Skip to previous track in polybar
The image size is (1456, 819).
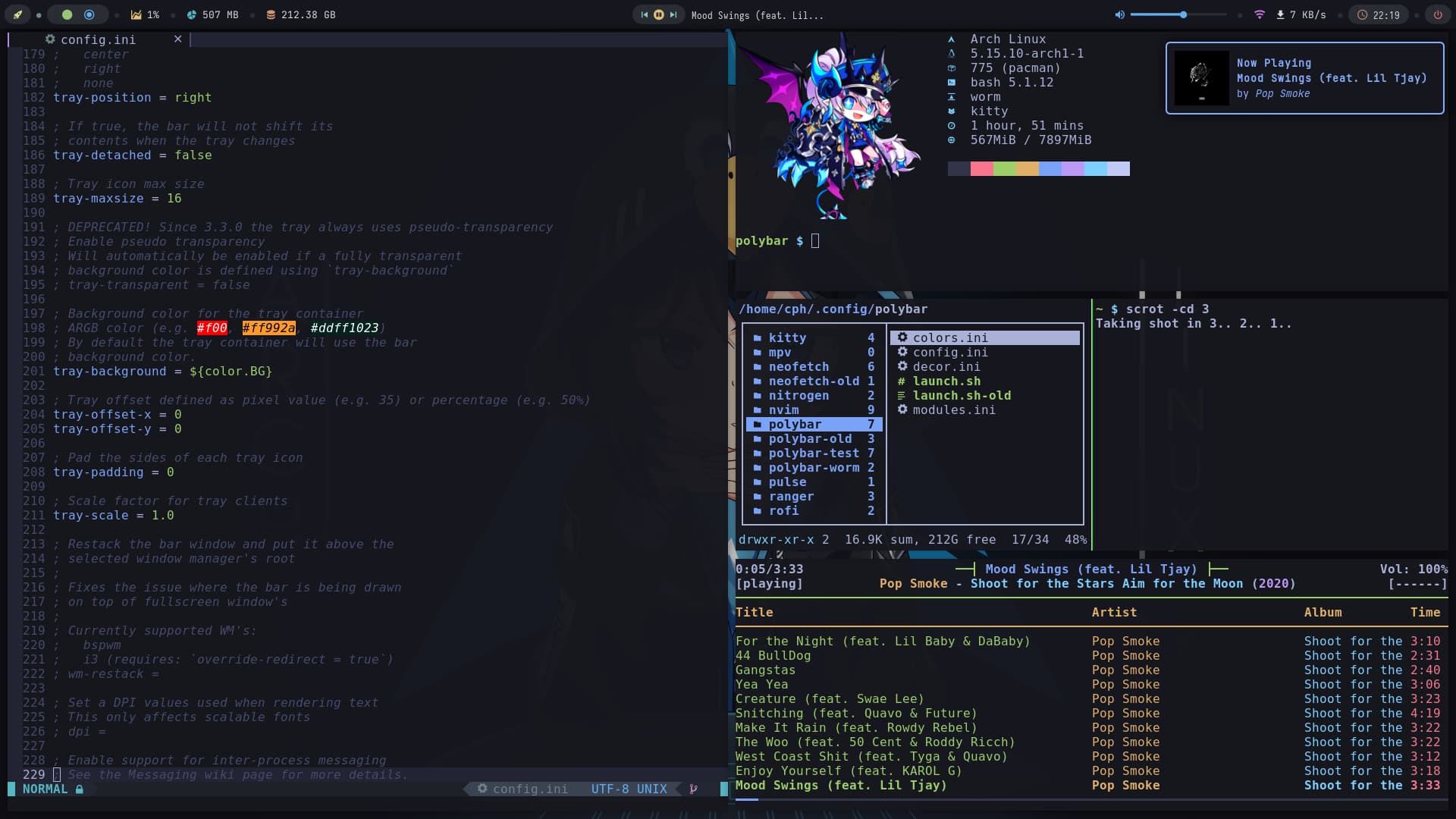tap(645, 14)
